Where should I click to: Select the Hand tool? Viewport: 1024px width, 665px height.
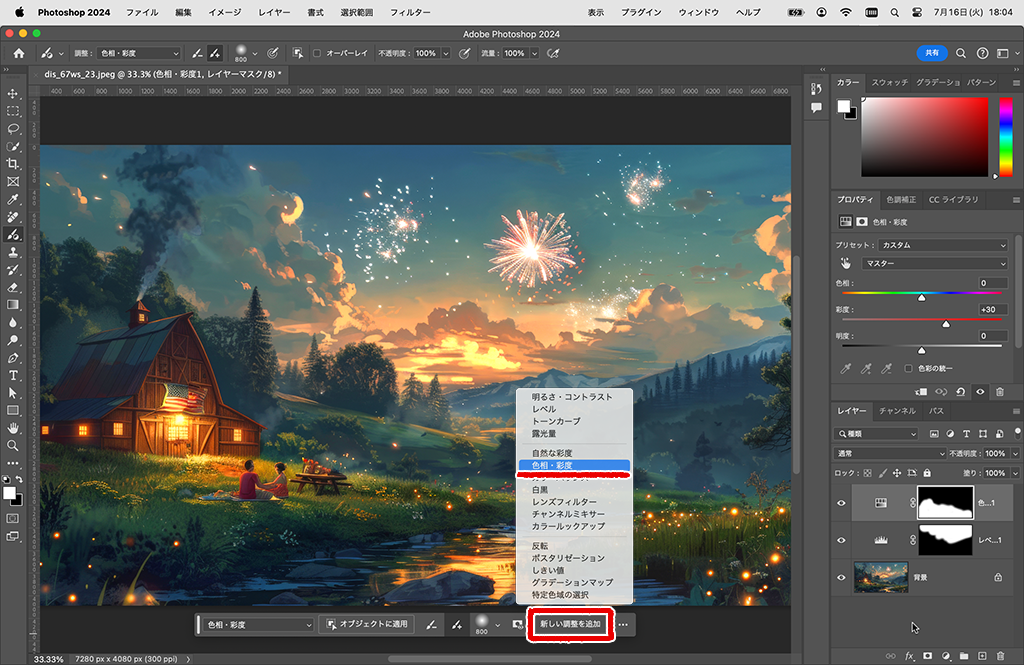[x=12, y=429]
